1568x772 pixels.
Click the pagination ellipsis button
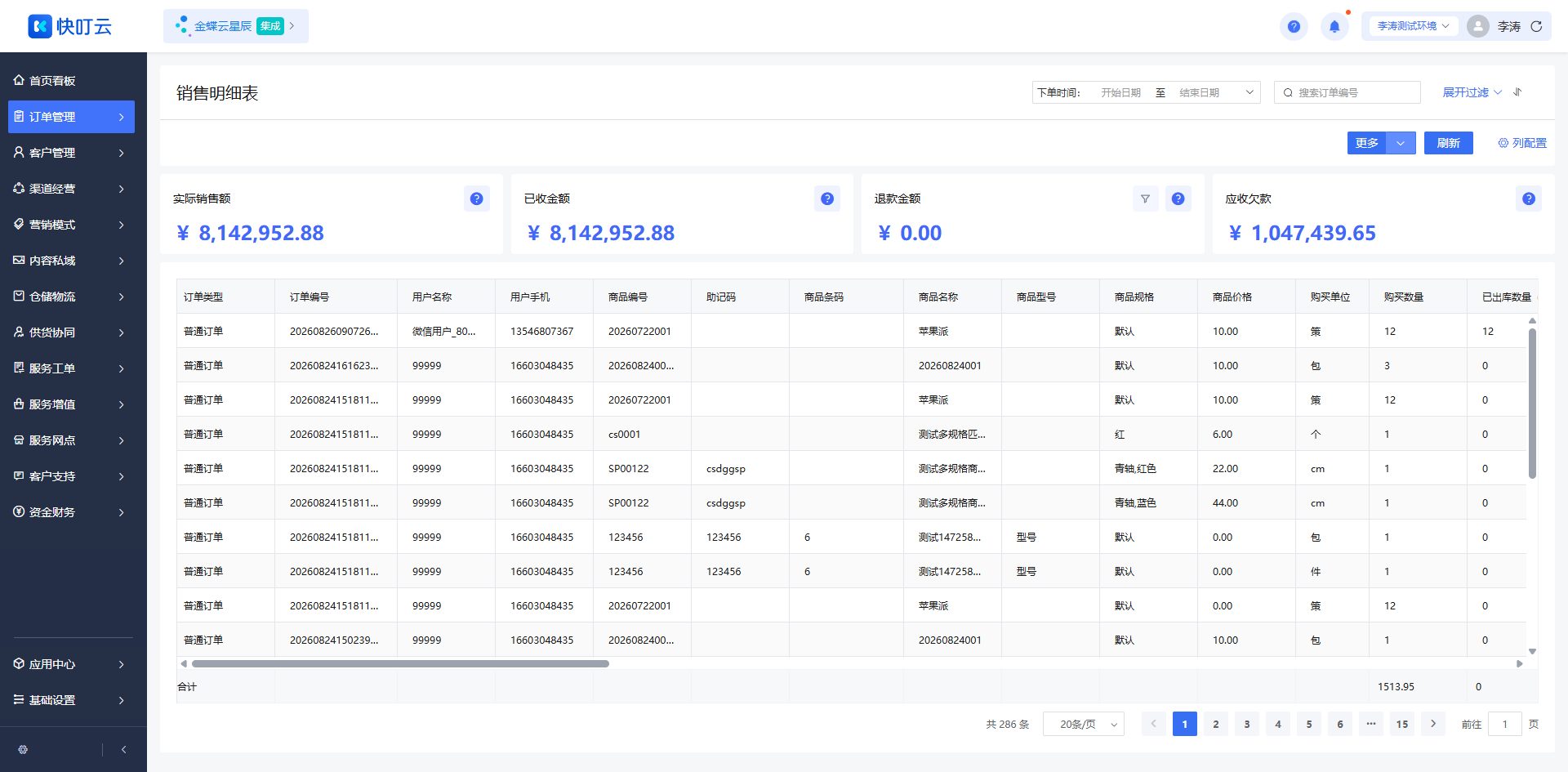(x=1371, y=724)
